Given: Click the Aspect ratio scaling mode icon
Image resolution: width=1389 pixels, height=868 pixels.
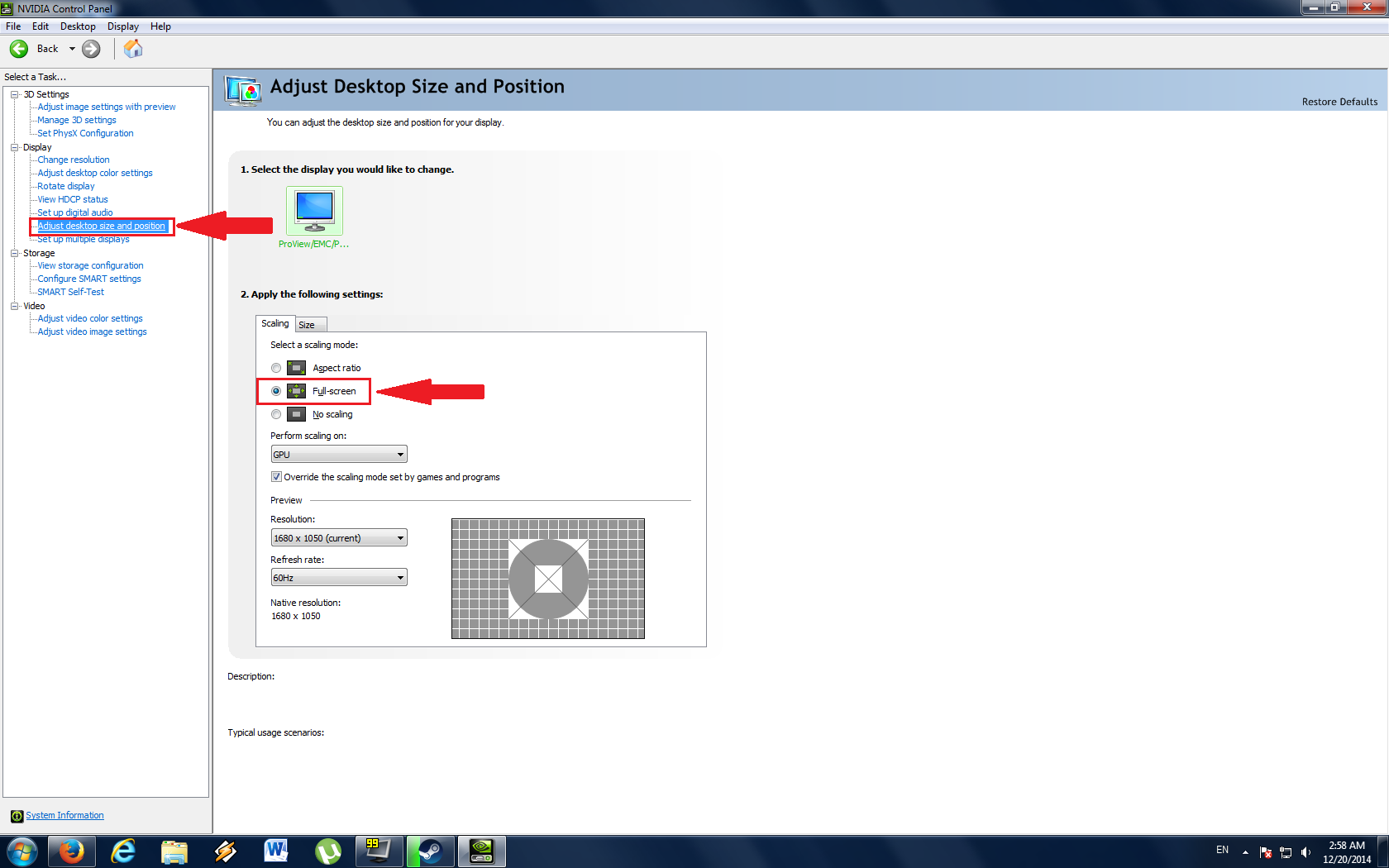Looking at the screenshot, I should click(296, 368).
